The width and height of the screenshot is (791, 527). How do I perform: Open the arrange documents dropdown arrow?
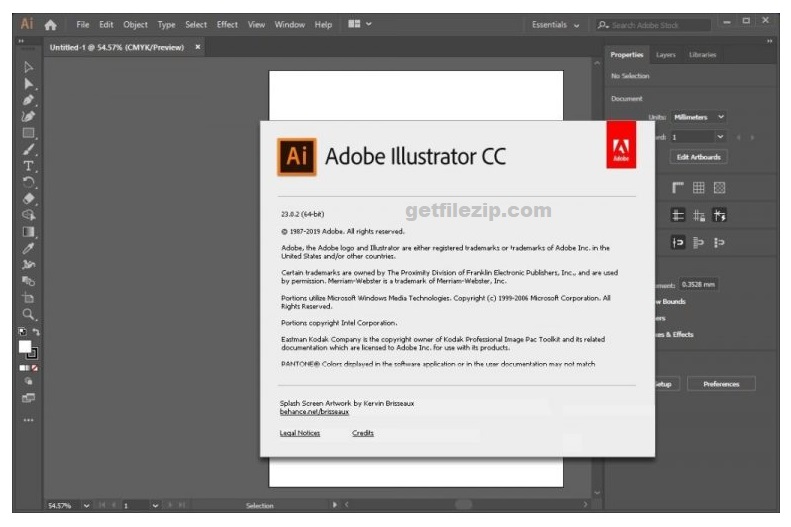(369, 24)
